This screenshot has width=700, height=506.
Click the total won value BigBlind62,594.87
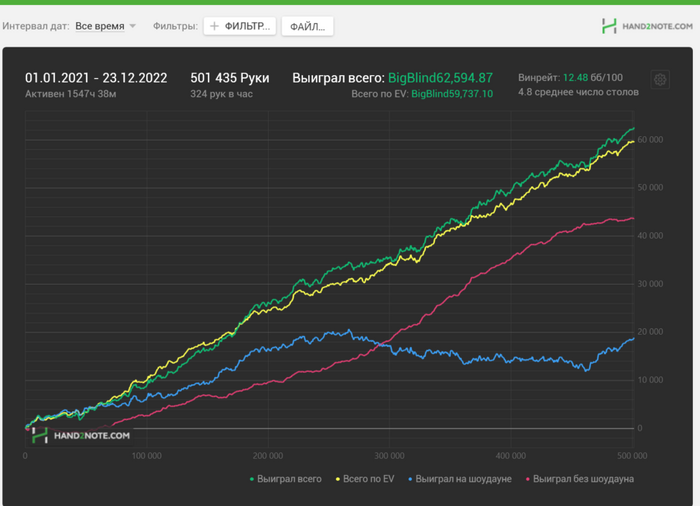click(440, 78)
